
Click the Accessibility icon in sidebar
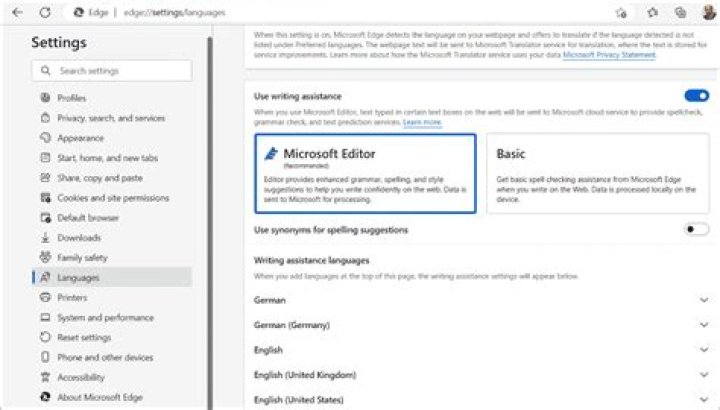click(x=45, y=377)
